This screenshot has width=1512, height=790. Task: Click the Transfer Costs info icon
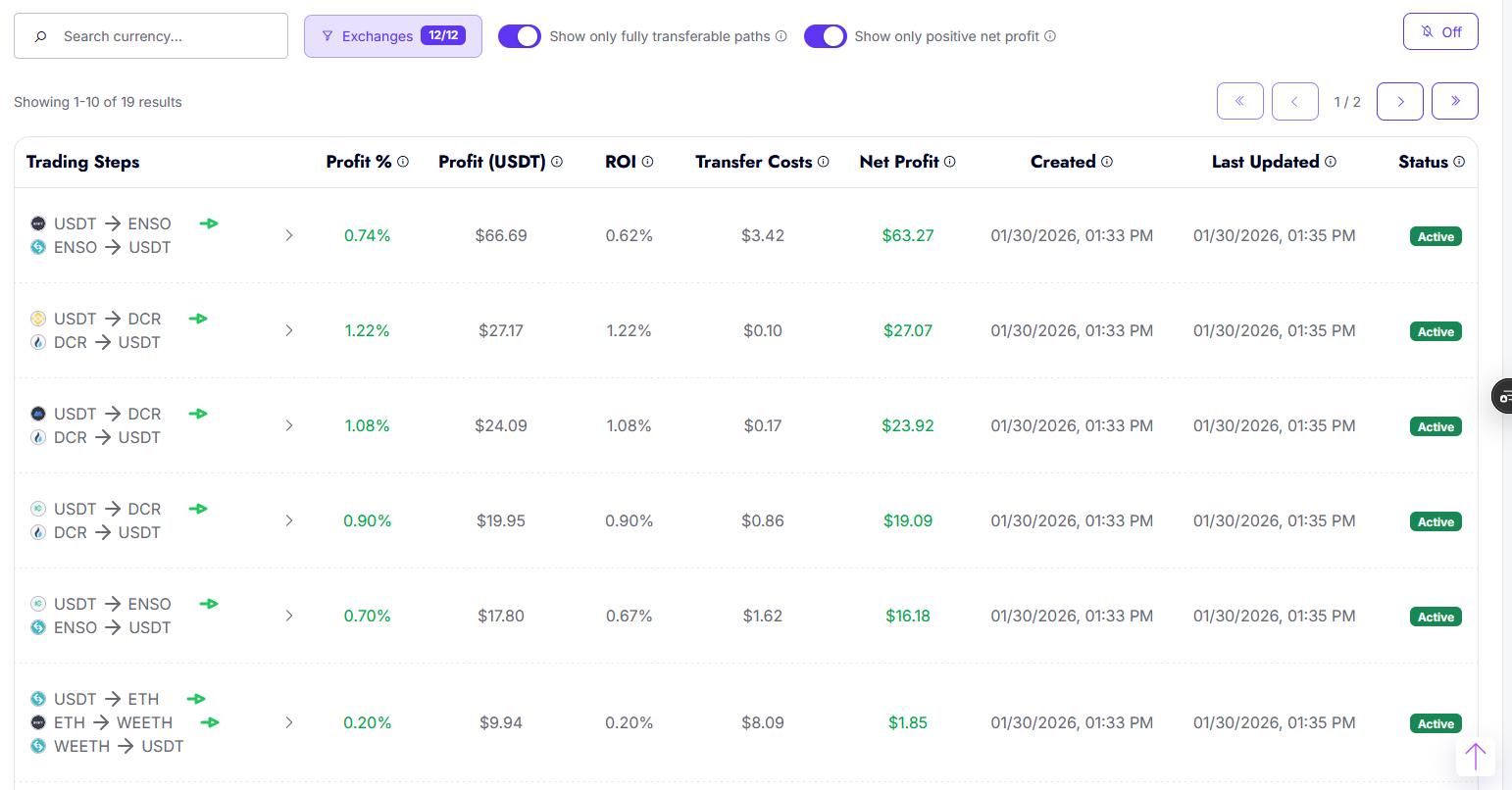click(824, 162)
